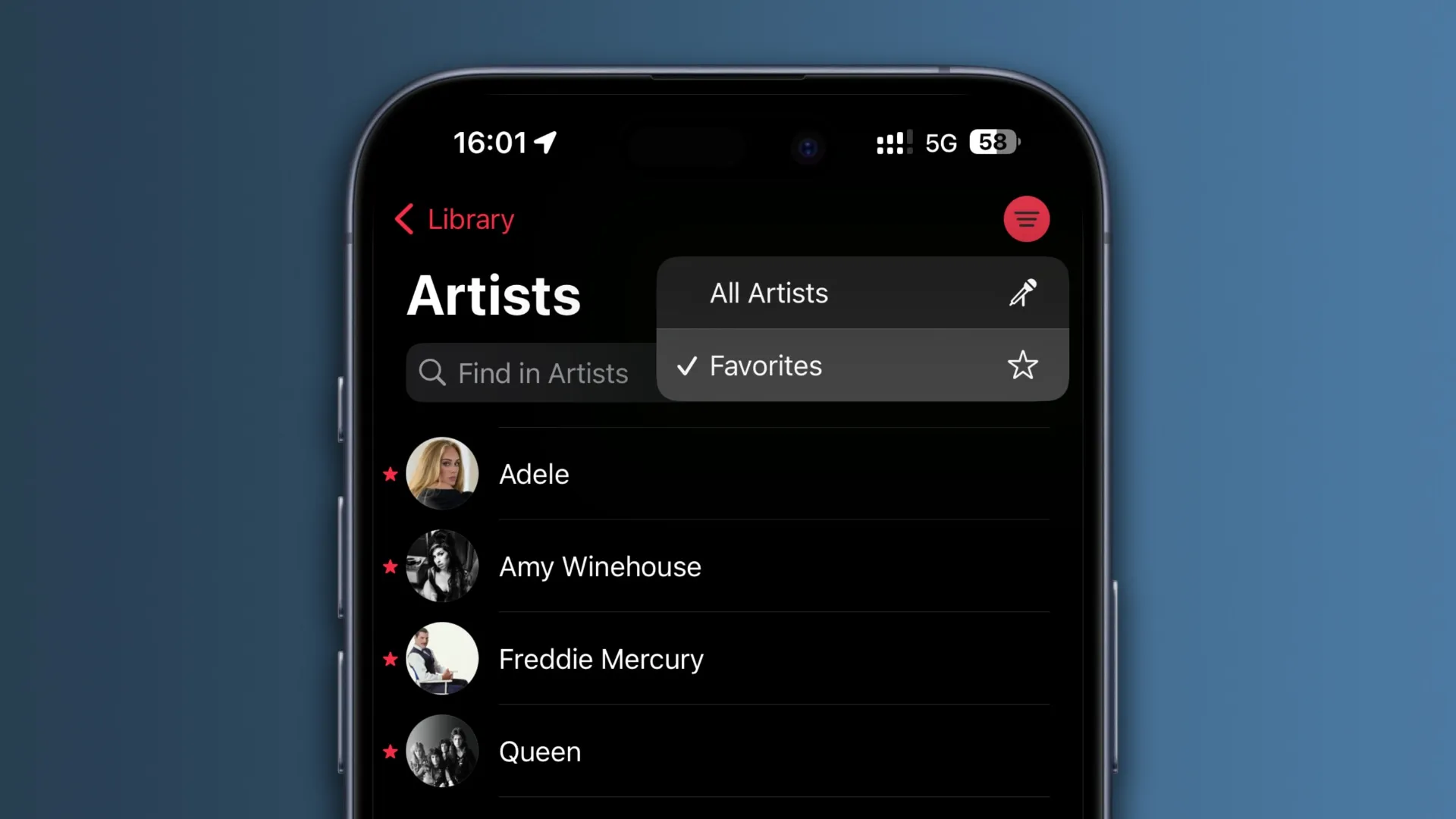Open the Artists filter dropdown menu
The width and height of the screenshot is (1456, 819).
(x=1025, y=218)
